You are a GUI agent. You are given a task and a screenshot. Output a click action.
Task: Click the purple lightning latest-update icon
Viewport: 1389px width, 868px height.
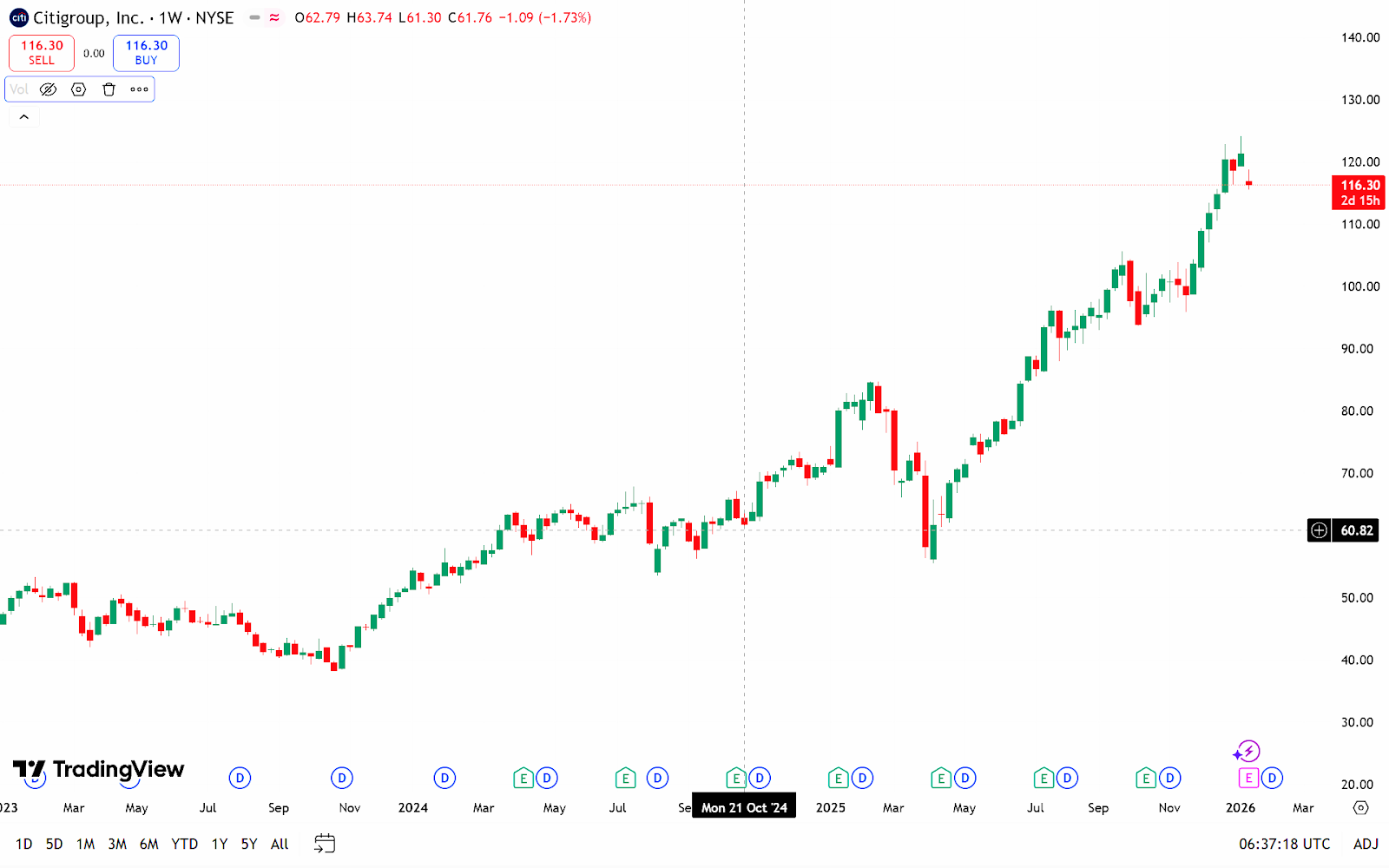[x=1247, y=751]
